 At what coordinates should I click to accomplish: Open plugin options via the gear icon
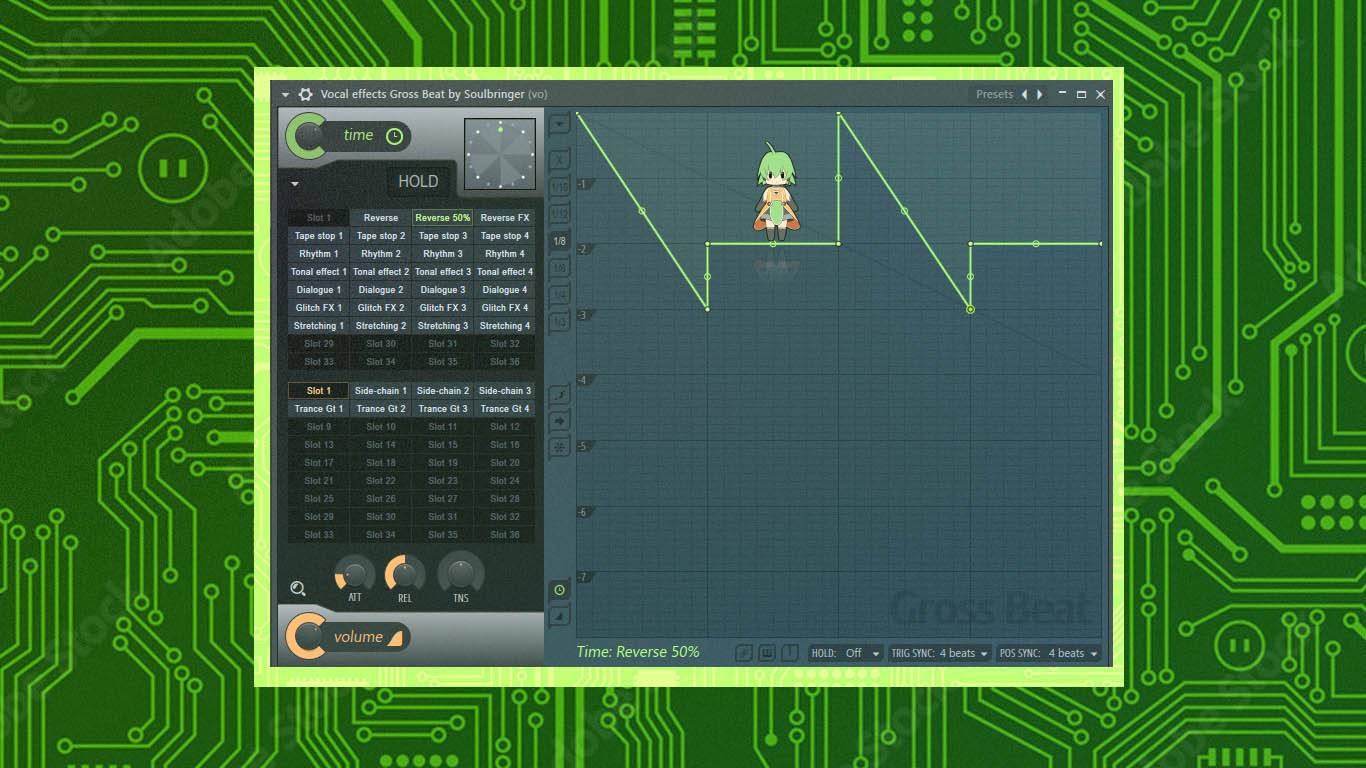(x=306, y=94)
